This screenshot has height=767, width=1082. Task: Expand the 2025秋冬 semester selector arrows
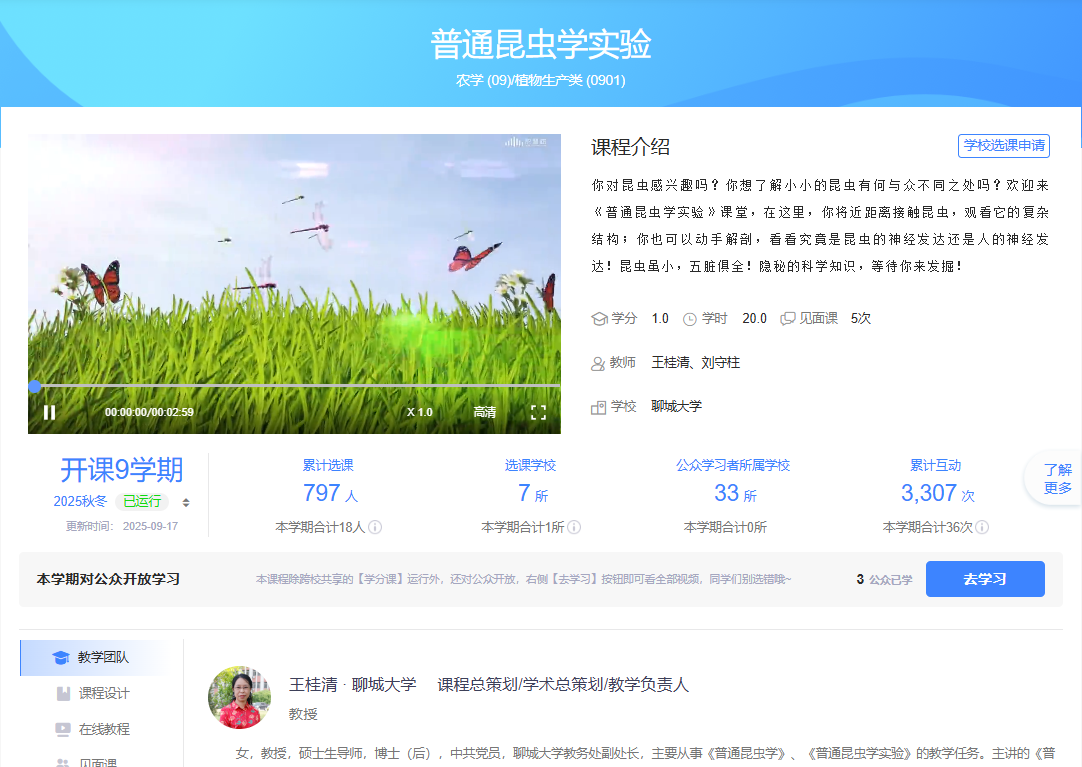(185, 502)
